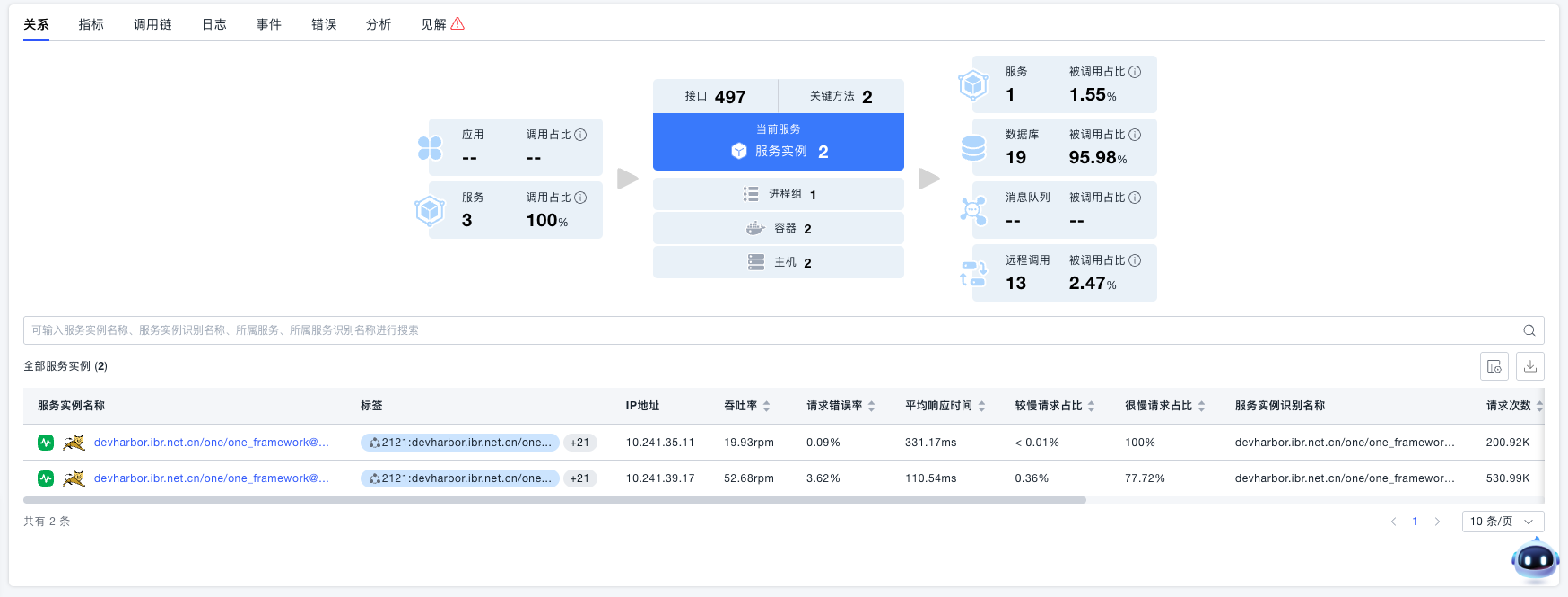Click the horizontal scrollbar under the table
The height and width of the screenshot is (597, 1568).
pyautogui.click(x=554, y=500)
